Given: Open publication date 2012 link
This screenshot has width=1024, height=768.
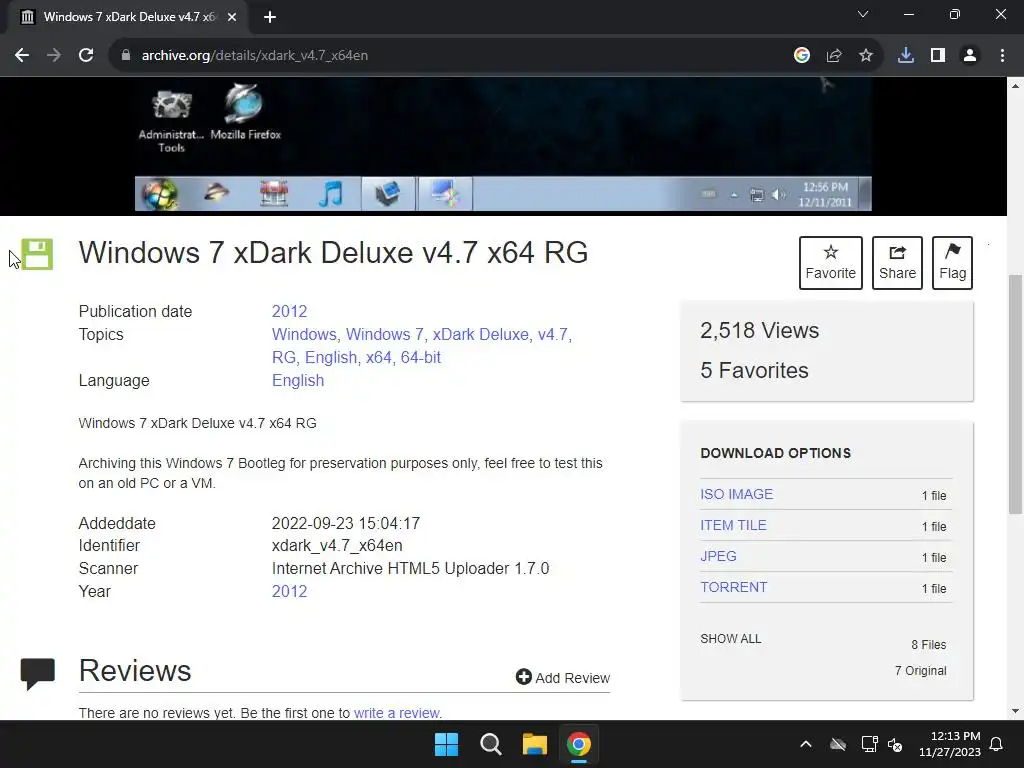Looking at the screenshot, I should 289,312.
